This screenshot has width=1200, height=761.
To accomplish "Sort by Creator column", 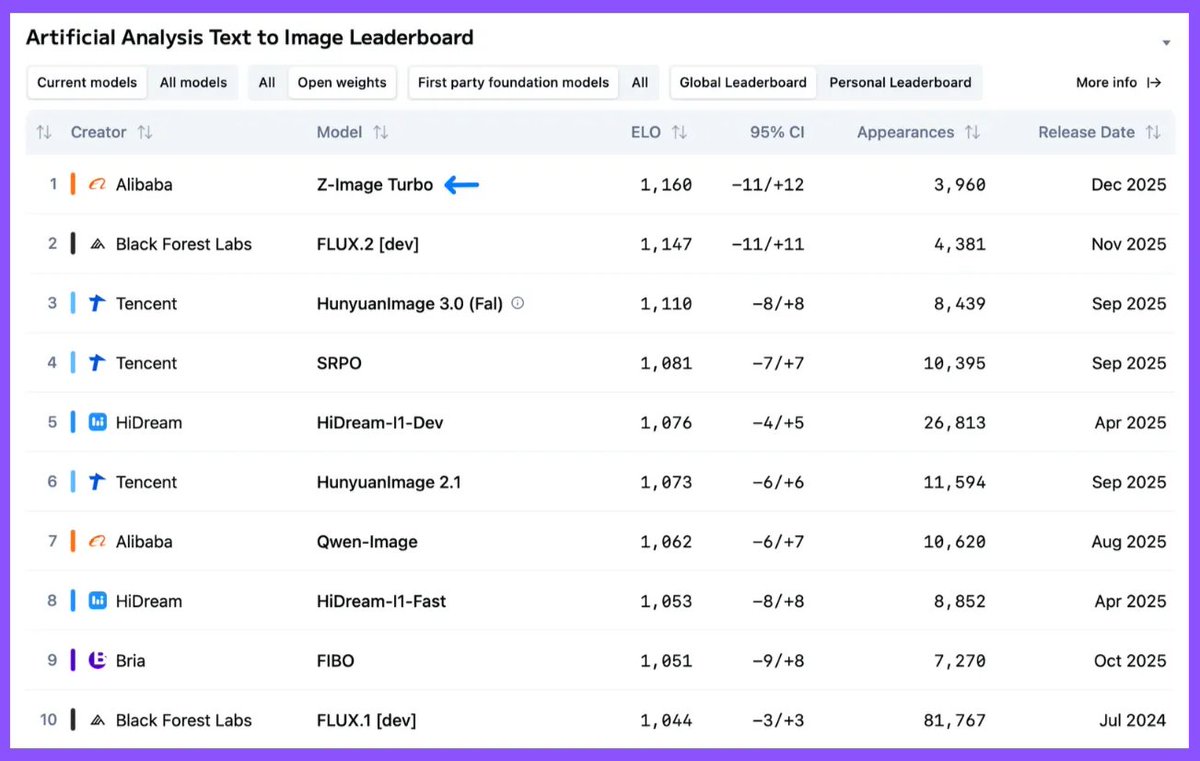I will 145,132.
